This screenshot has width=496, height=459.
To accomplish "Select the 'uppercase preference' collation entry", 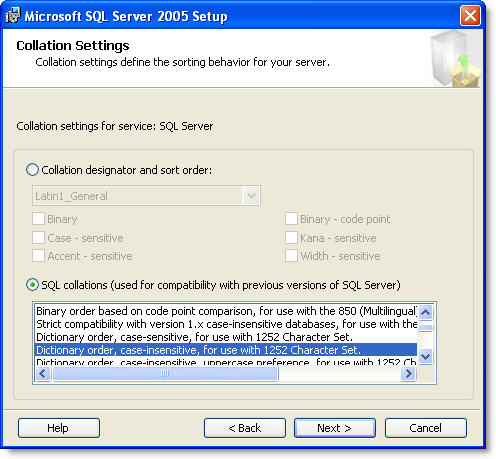I will point(226,361).
